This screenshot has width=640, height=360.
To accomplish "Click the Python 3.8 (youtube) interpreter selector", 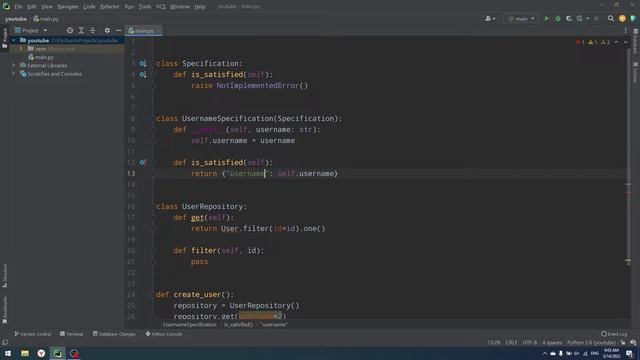I will click(591, 342).
